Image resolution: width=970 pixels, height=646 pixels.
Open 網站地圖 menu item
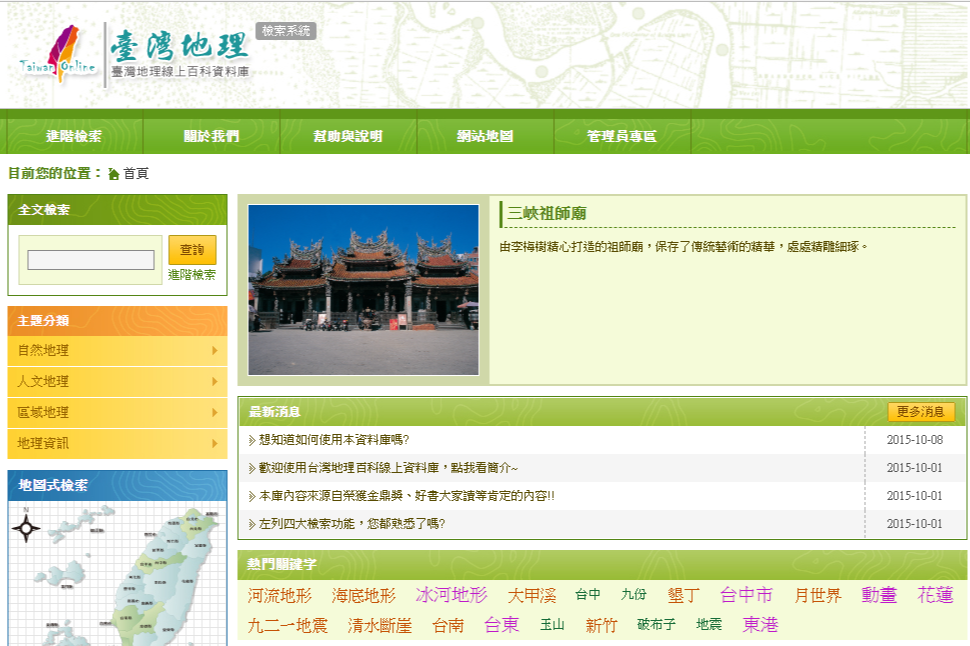click(485, 136)
